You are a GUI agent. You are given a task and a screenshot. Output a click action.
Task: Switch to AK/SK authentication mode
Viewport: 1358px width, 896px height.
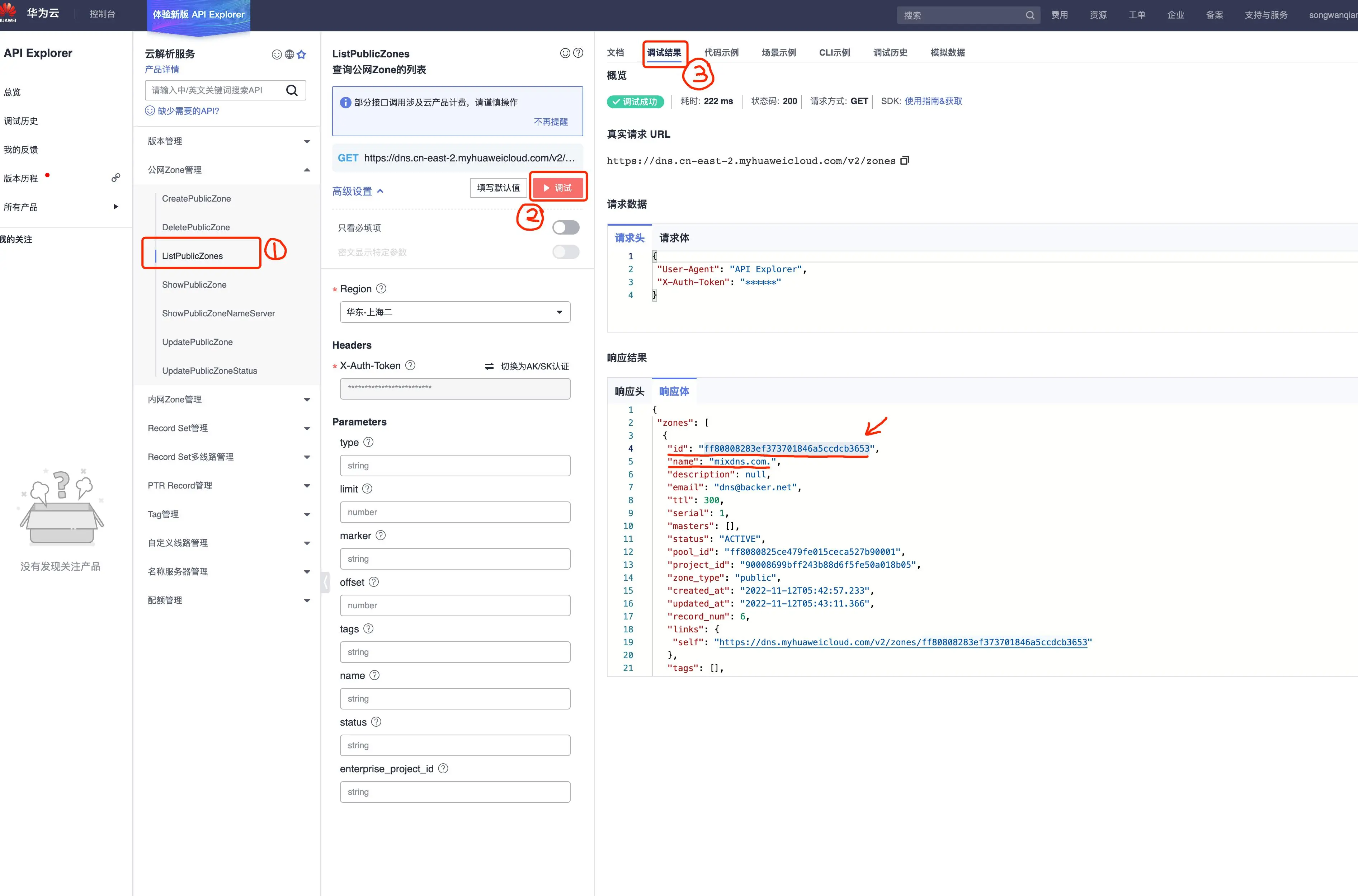527,366
